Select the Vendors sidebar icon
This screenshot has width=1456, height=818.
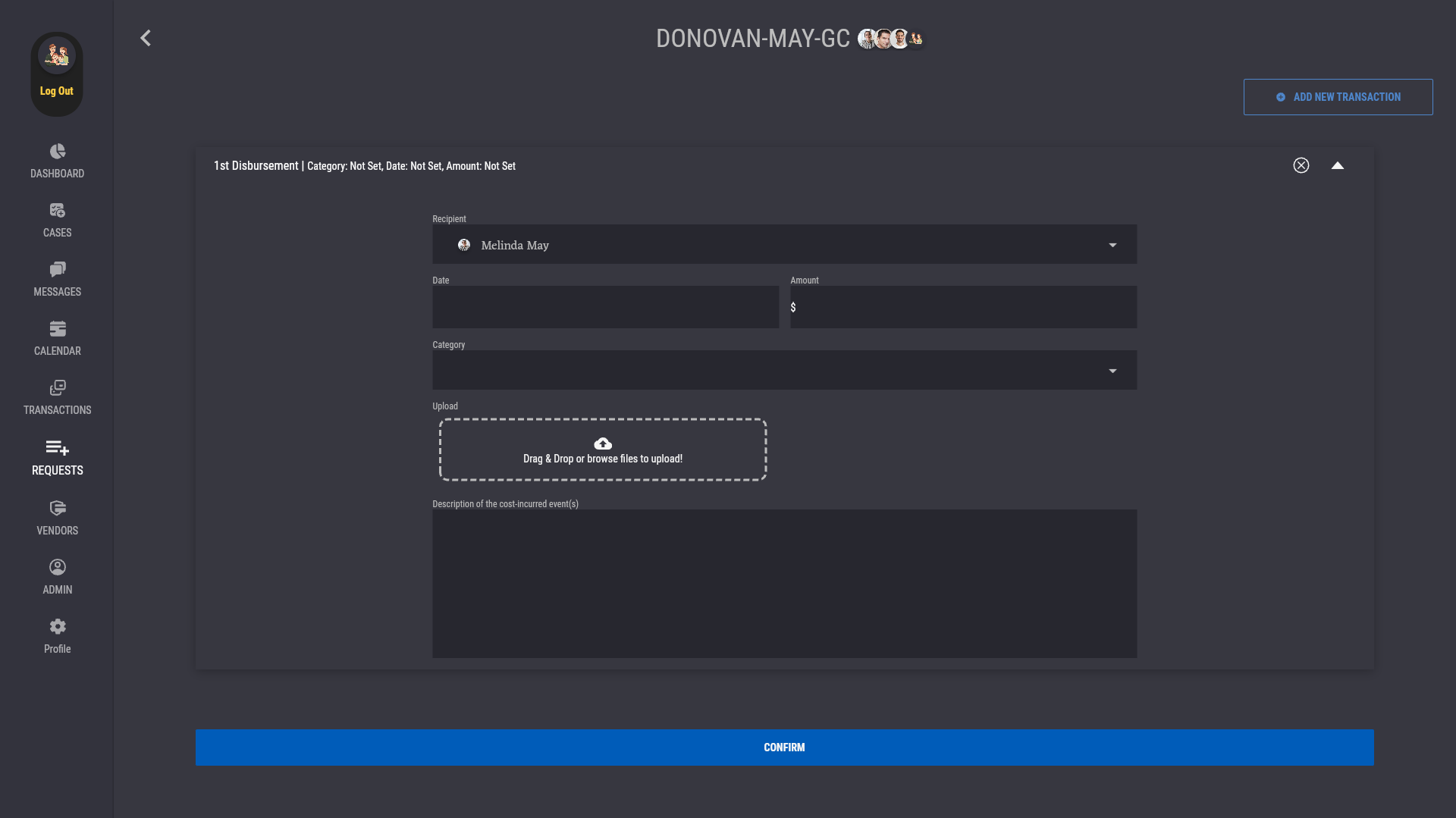pyautogui.click(x=58, y=509)
